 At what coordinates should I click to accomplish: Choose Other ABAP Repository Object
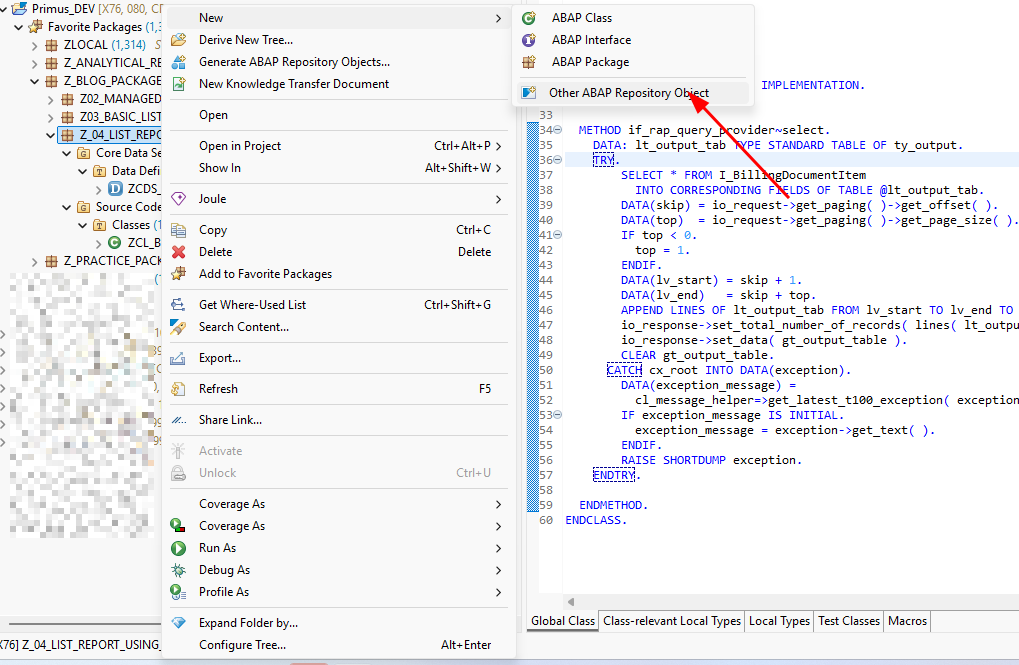coord(634,93)
